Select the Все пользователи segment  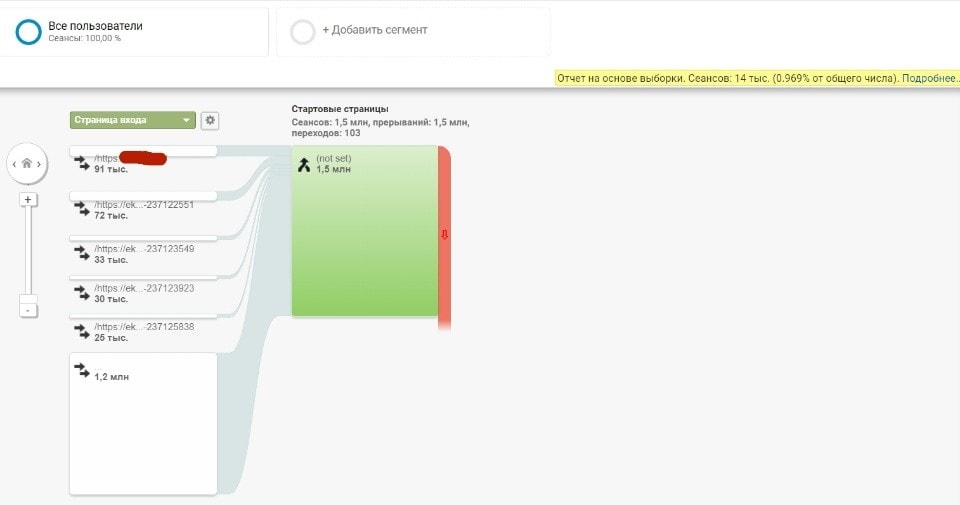click(133, 32)
